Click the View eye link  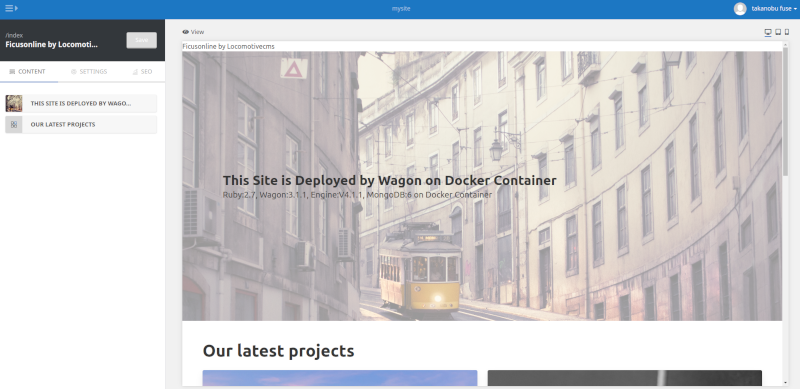coord(193,32)
